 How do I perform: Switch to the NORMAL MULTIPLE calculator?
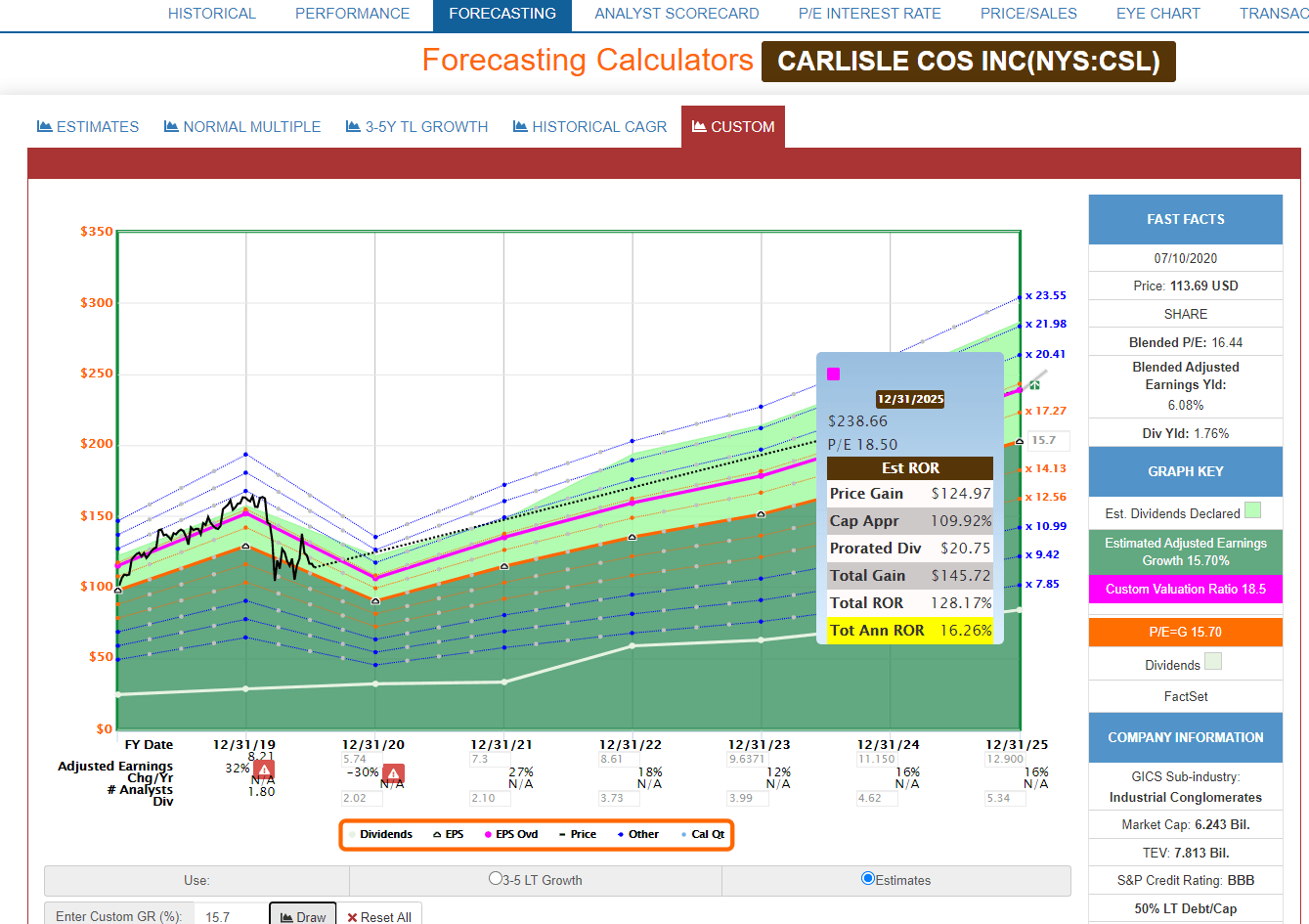(242, 126)
